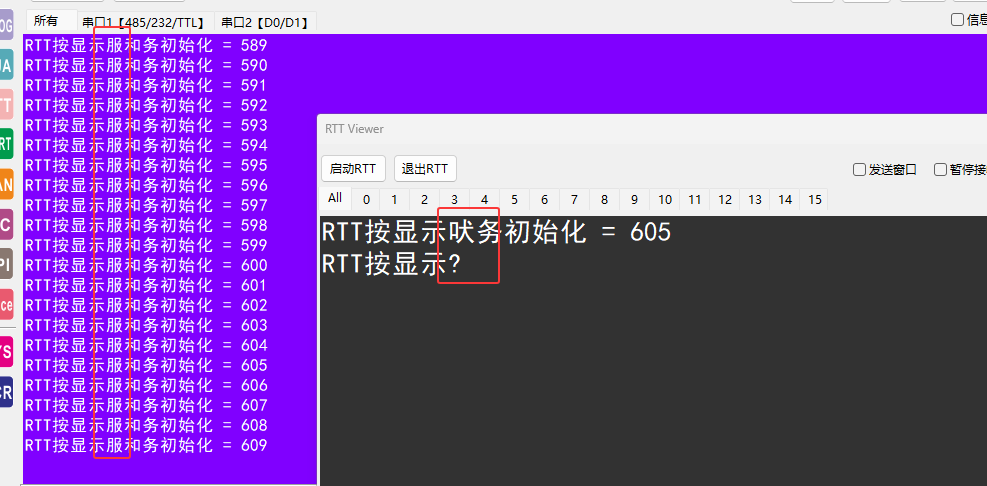Switch to RTT channel tab 15
The image size is (987, 486).
tap(815, 200)
